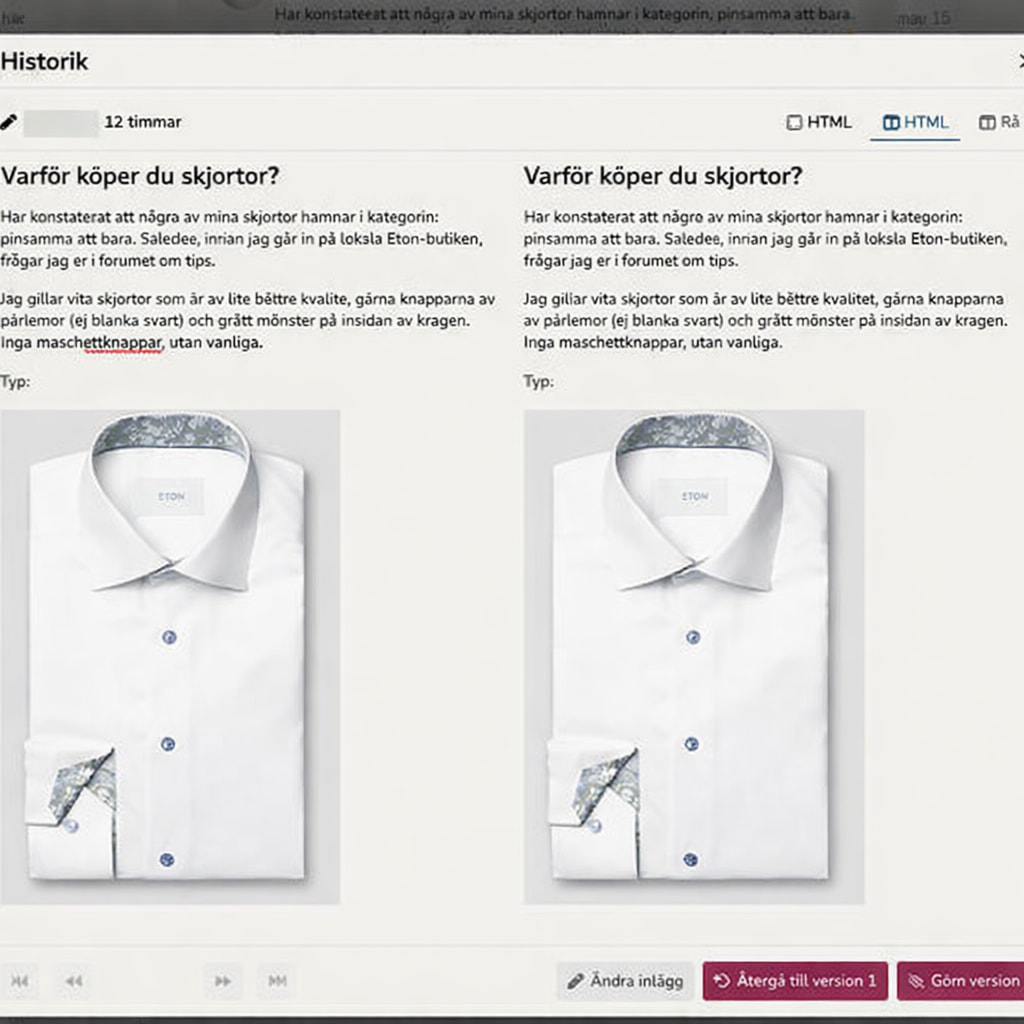The width and height of the screenshot is (1024, 1024).
Task: Switch to the Rå raw diff view
Action: 1000,122
